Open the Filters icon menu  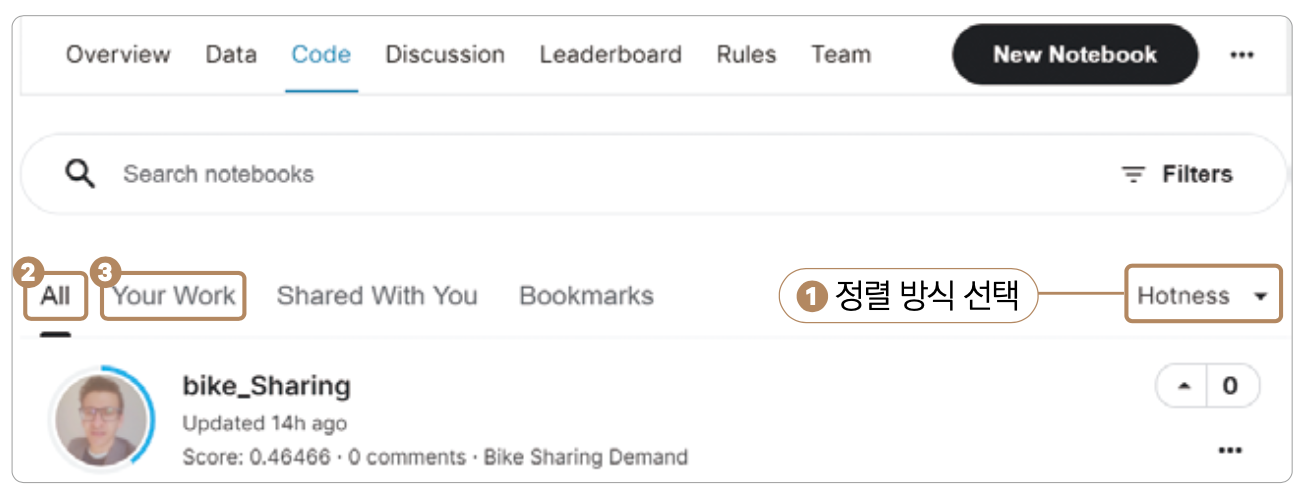[1133, 174]
